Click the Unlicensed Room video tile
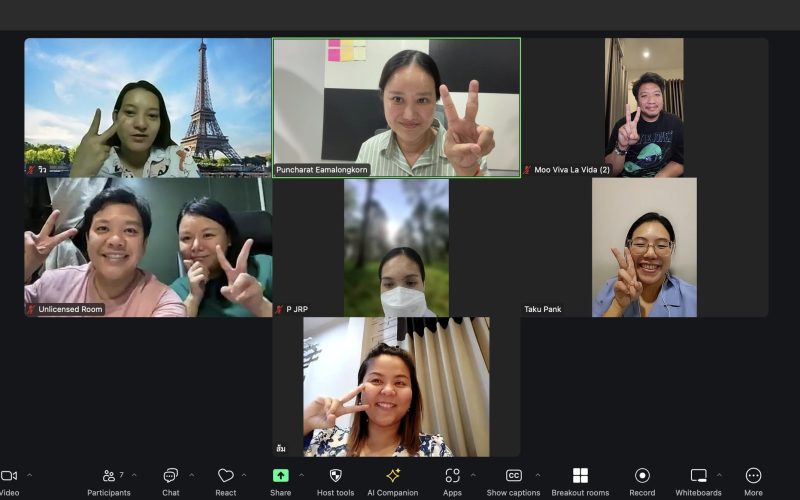Image resolution: width=800 pixels, height=500 pixels. click(148, 247)
